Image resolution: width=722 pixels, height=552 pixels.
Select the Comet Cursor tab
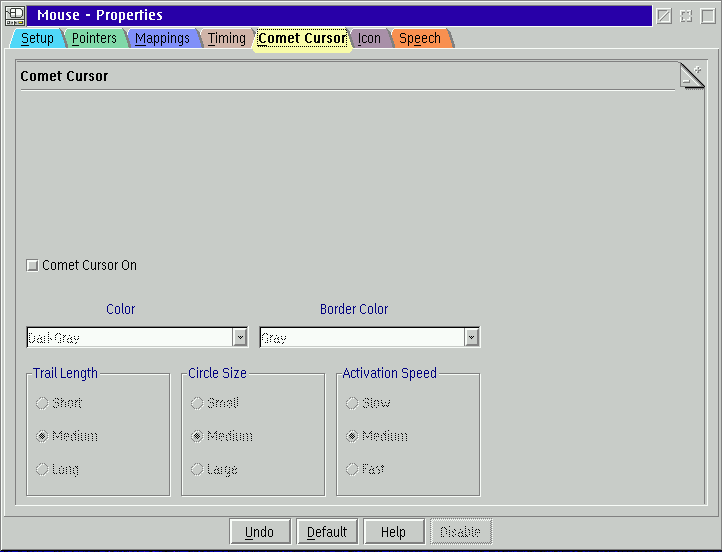pyautogui.click(x=302, y=39)
